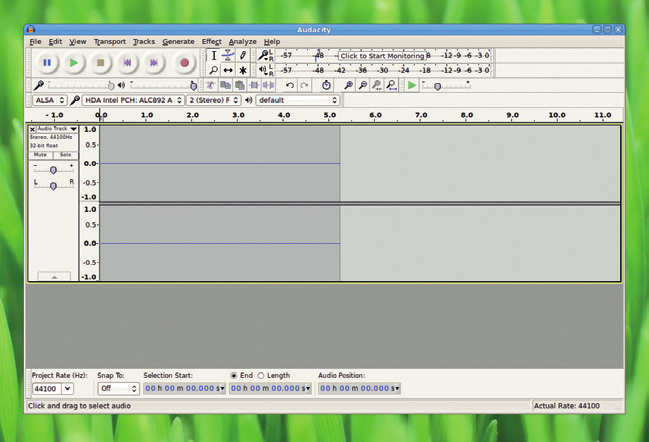Adjust the track gain slider
649x442 pixels.
pyautogui.click(x=53, y=170)
